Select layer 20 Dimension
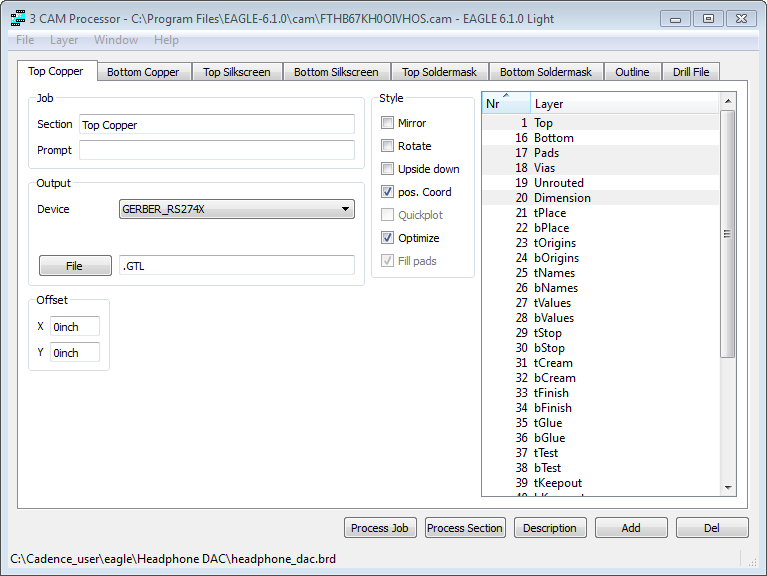Screen dimensions: 767x576 point(601,198)
